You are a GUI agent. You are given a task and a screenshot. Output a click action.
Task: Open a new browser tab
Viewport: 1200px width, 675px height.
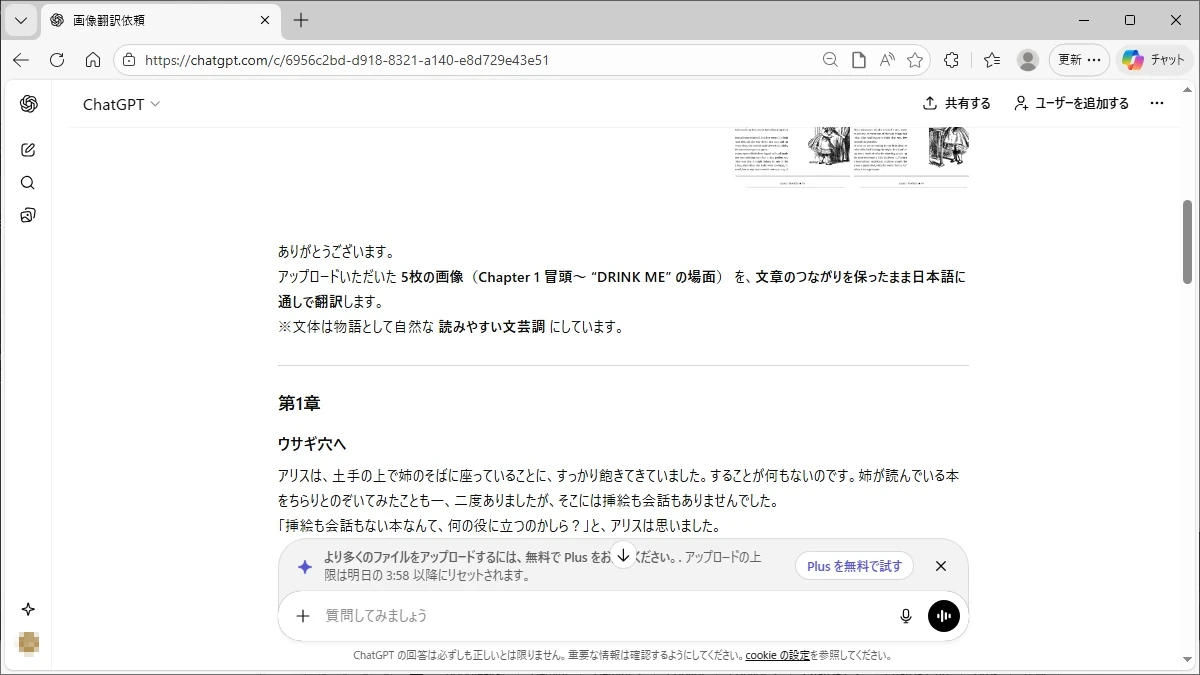[x=301, y=20]
